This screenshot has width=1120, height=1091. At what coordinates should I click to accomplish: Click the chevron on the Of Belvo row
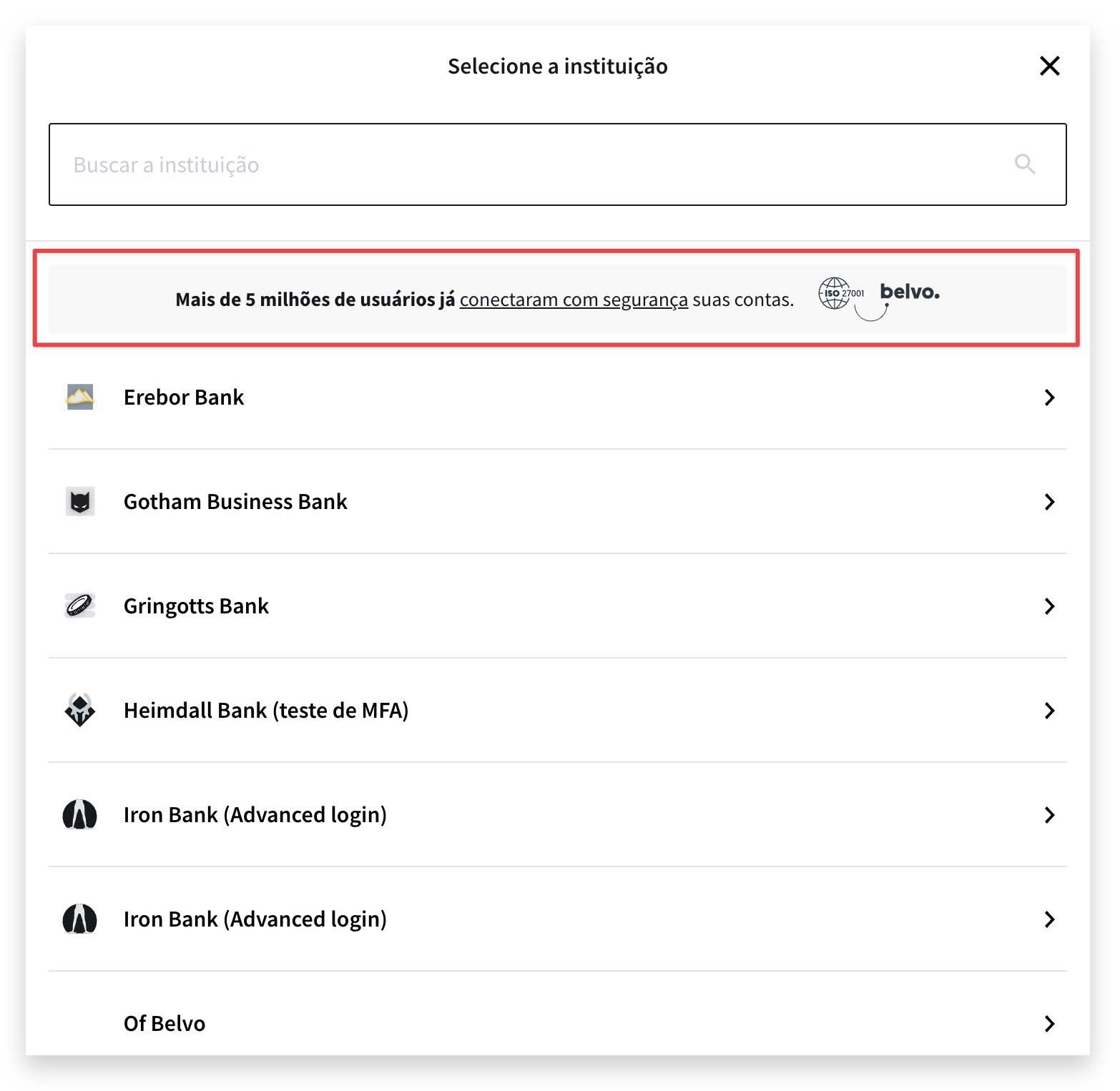coord(1049,1024)
